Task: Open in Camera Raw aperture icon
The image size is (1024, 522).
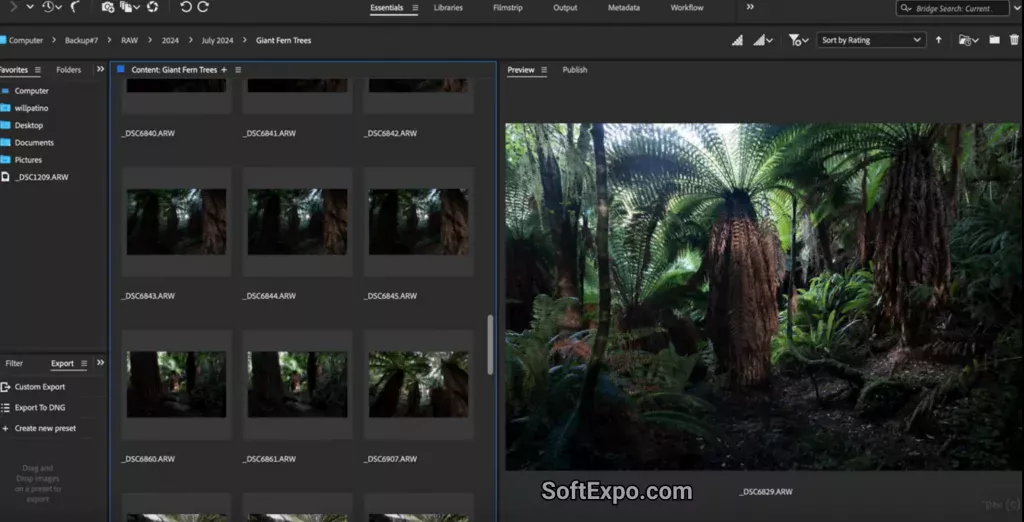Action: coord(152,7)
